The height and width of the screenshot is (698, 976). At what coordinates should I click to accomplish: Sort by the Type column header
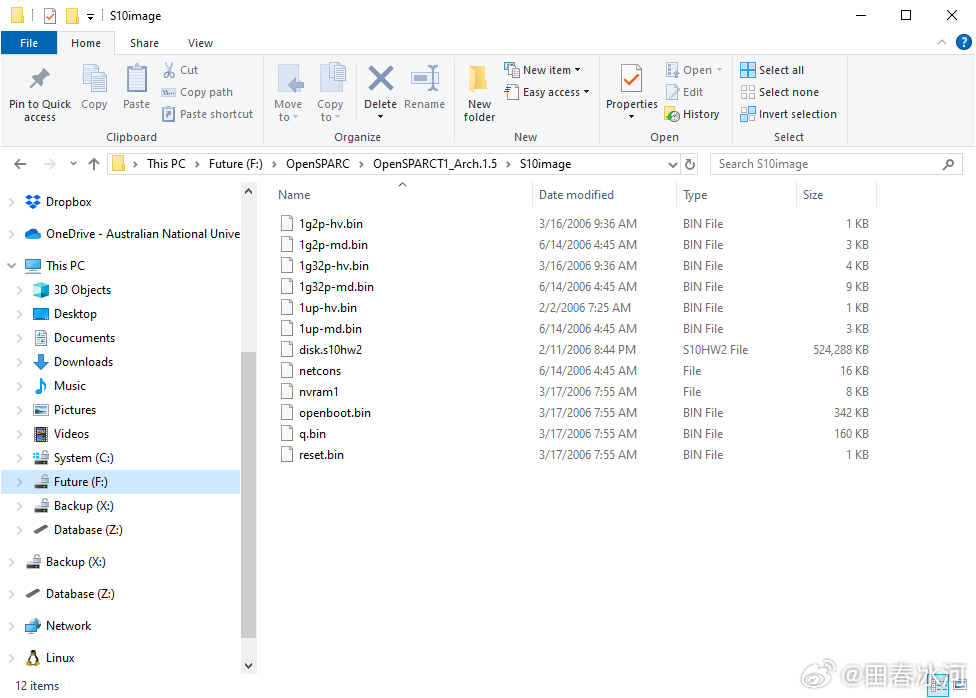click(736, 195)
